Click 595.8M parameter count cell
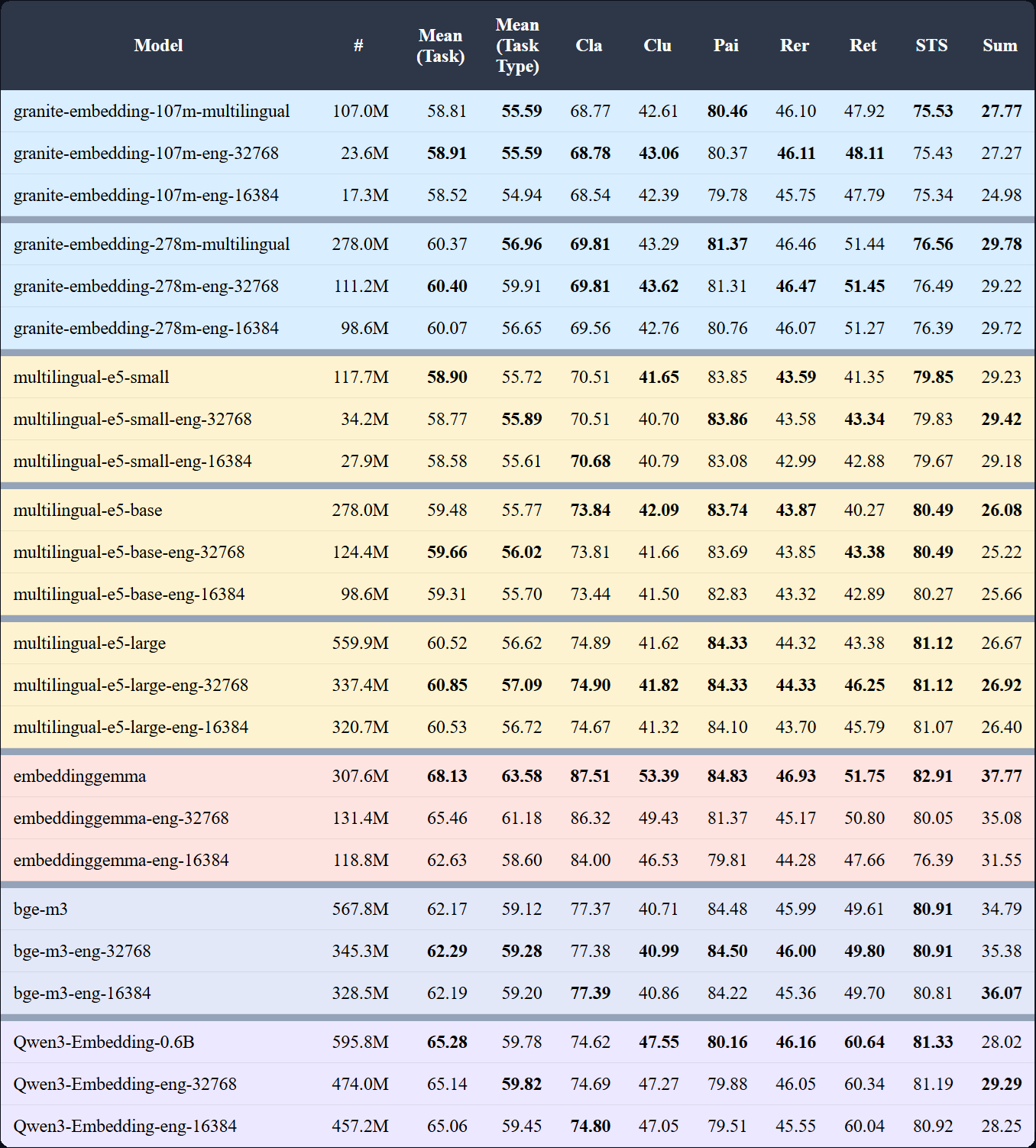This screenshot has width=1036, height=1148. [x=360, y=1043]
